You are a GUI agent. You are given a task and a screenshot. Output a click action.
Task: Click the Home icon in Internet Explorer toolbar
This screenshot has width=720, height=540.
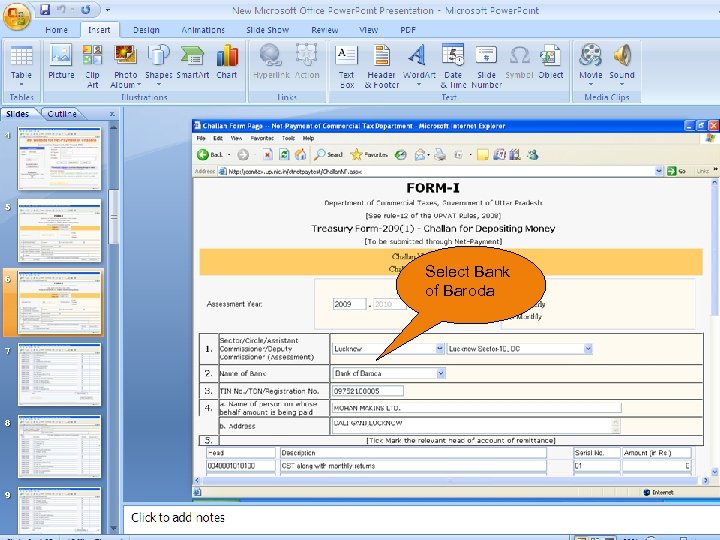(300, 155)
